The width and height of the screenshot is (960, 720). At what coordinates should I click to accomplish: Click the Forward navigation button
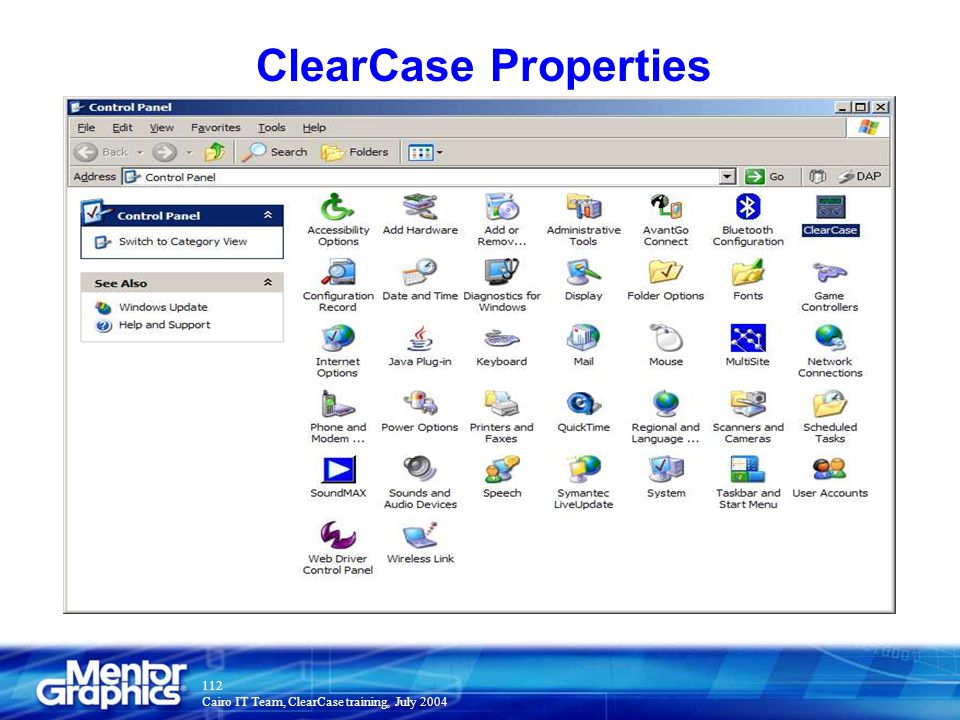(x=165, y=152)
